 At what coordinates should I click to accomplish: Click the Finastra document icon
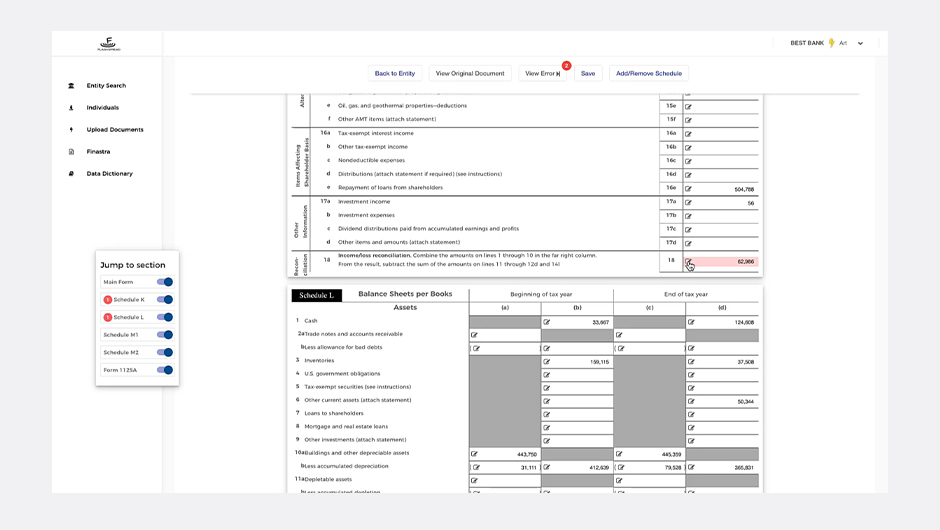pos(71,152)
